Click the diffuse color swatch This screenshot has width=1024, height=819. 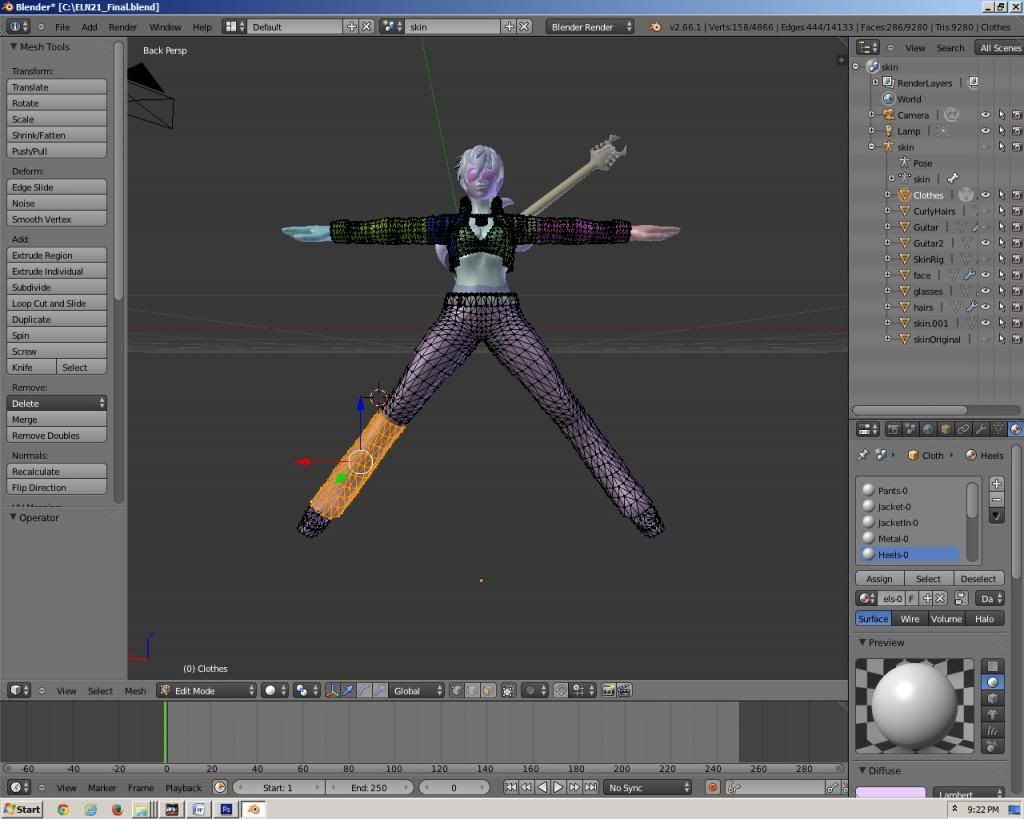(x=890, y=793)
